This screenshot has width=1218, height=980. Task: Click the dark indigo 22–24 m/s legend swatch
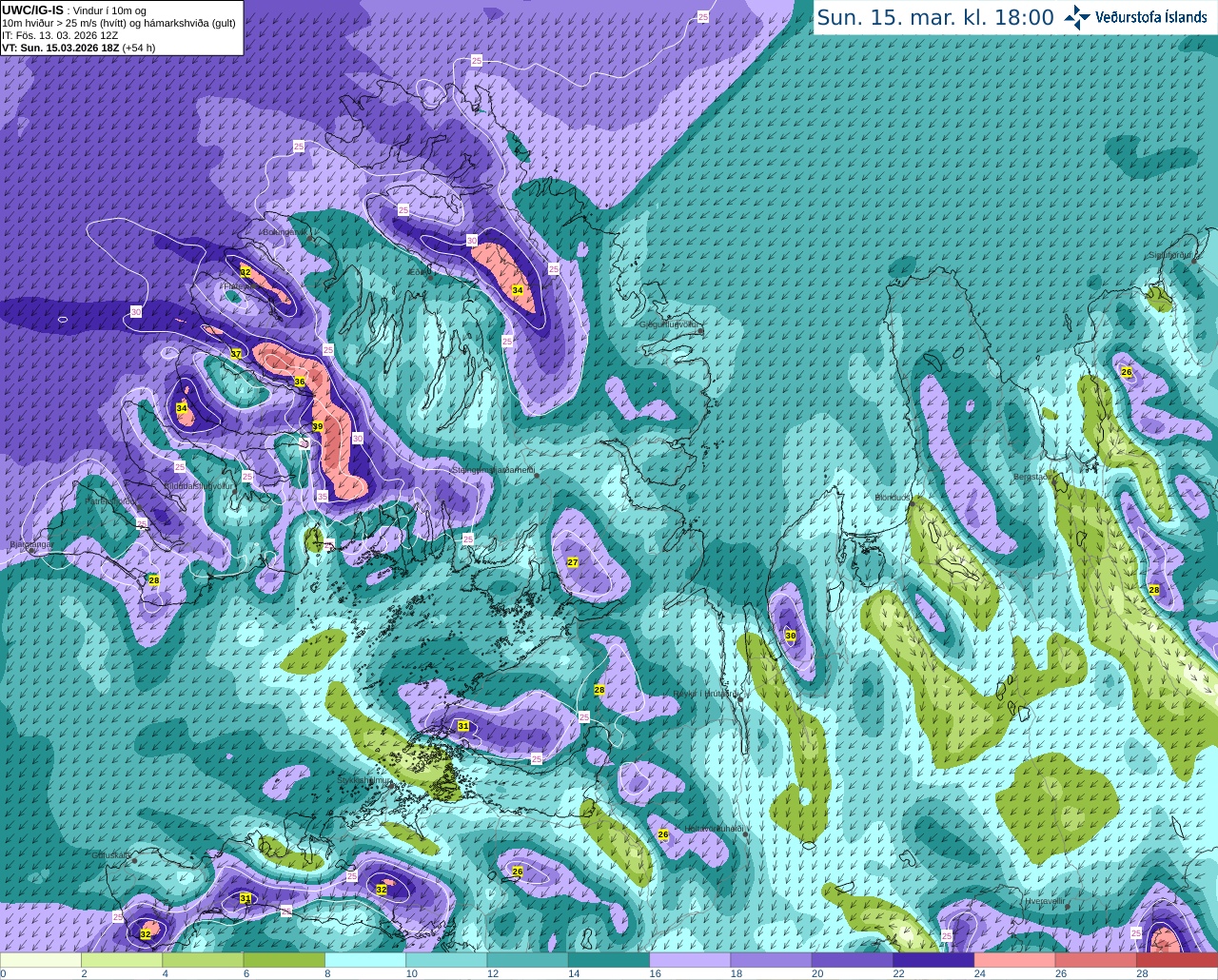pos(933,959)
